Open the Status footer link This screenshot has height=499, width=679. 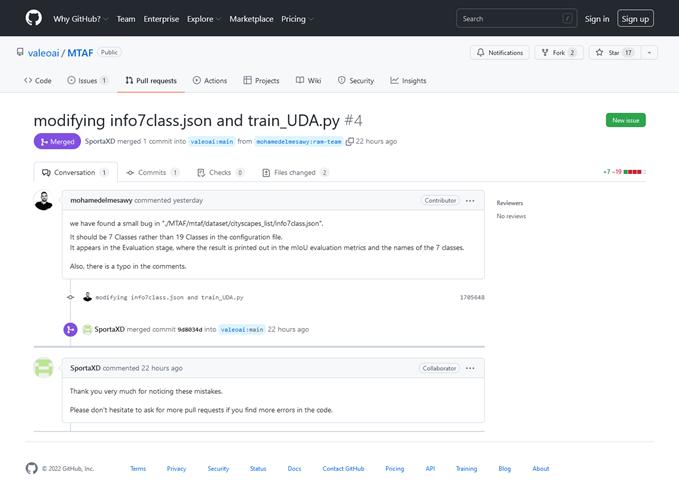pos(258,469)
